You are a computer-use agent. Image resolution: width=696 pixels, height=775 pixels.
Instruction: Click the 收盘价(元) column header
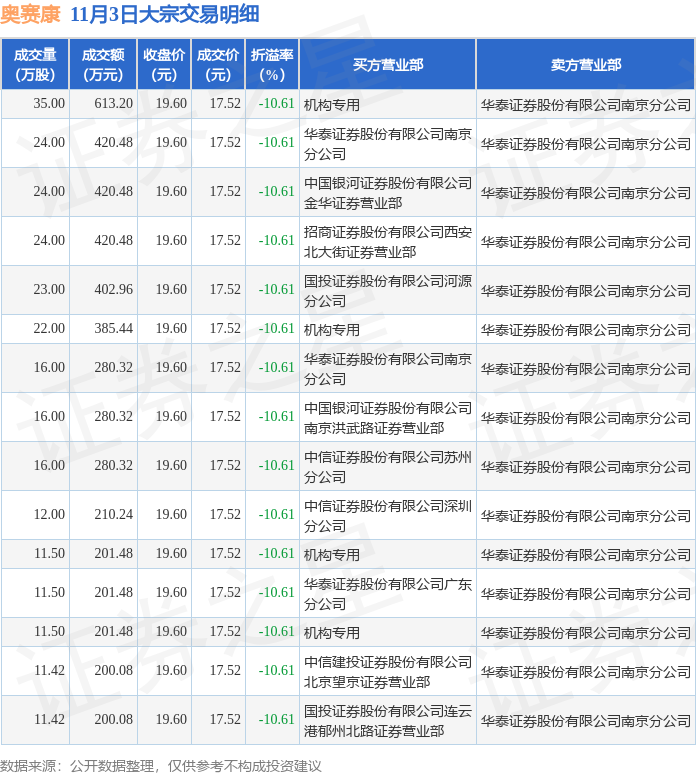tap(164, 64)
